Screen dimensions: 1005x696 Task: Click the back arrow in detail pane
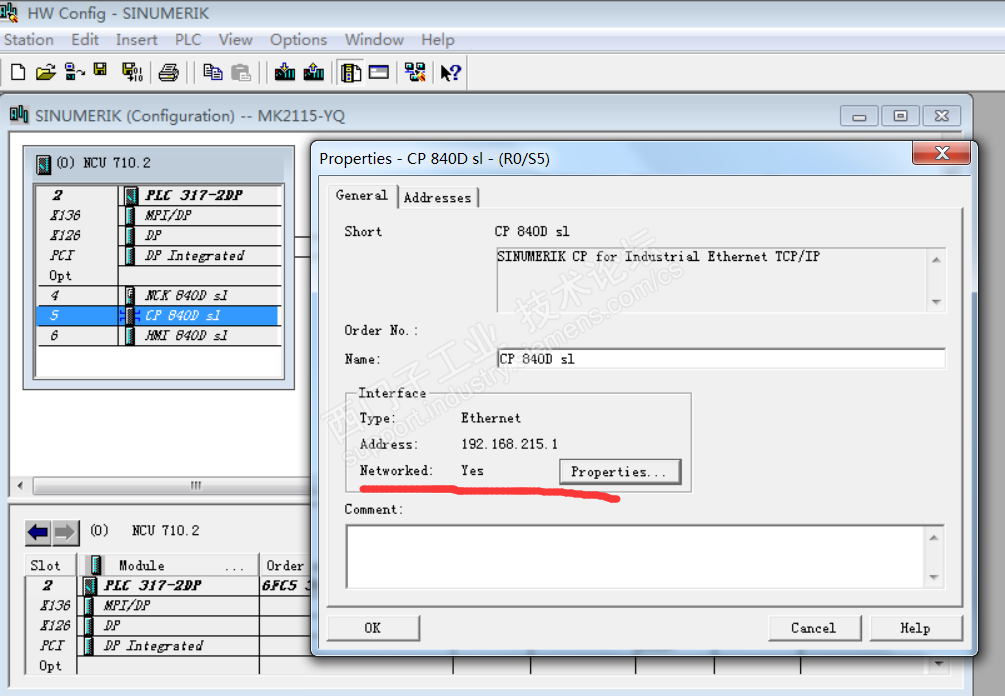point(38,532)
